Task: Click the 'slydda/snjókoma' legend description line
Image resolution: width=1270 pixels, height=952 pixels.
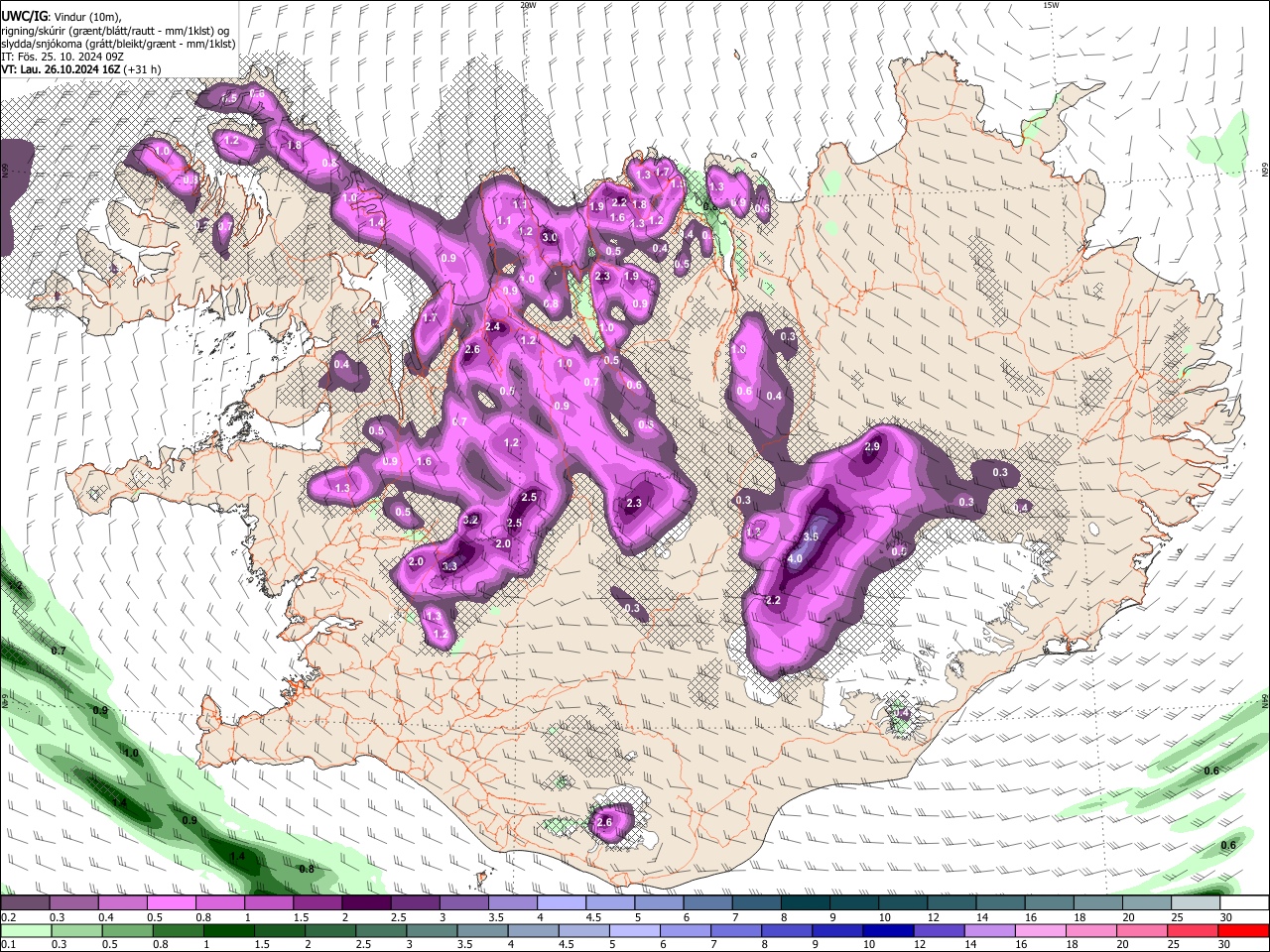Action: 118,44
